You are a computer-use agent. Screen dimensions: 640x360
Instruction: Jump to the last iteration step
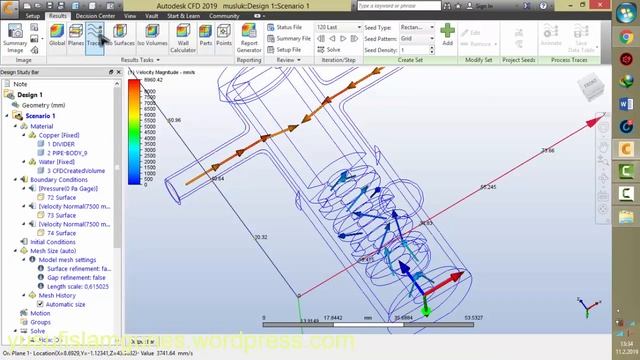354,38
